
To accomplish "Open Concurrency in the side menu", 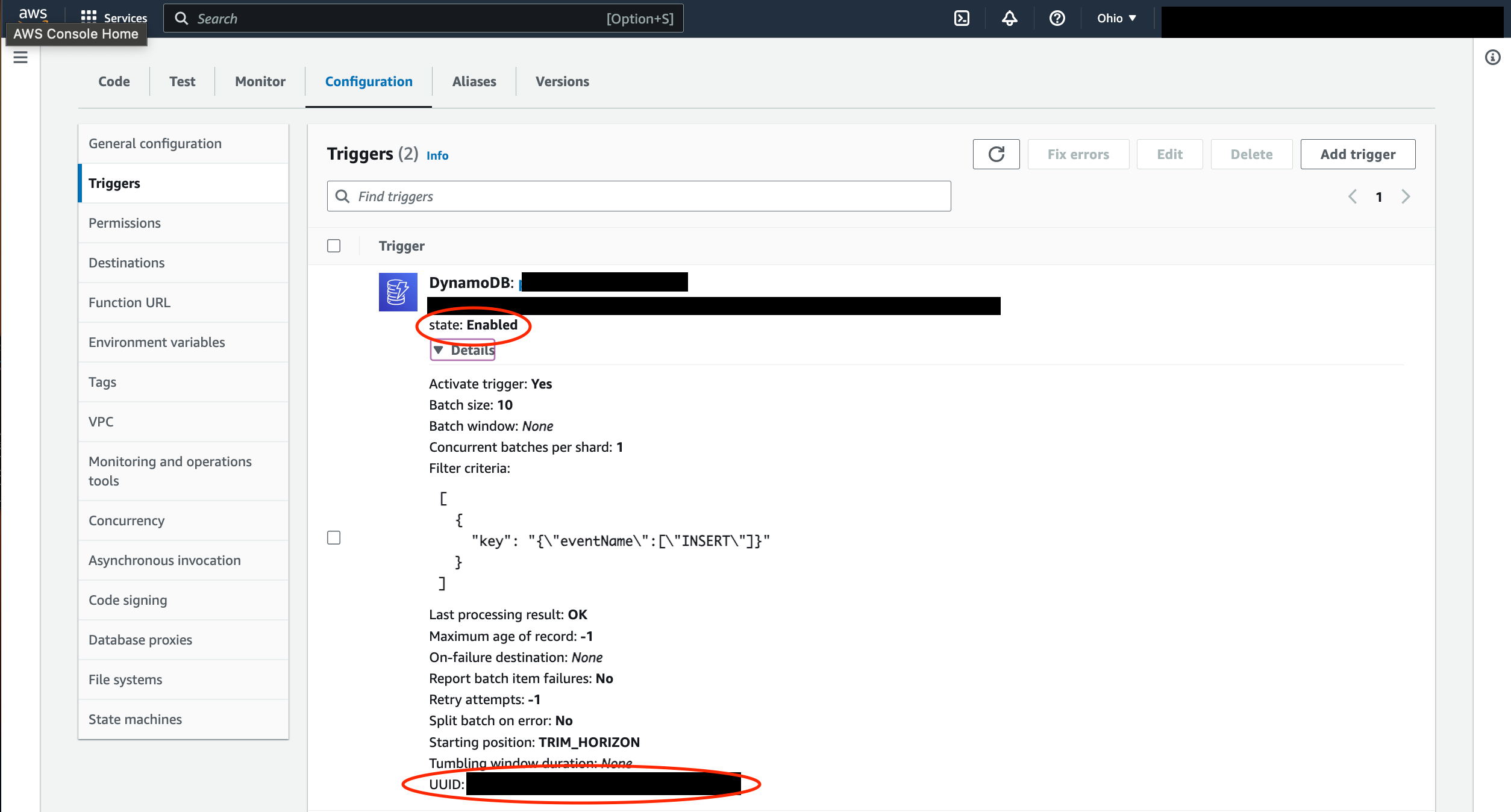I will point(183,520).
